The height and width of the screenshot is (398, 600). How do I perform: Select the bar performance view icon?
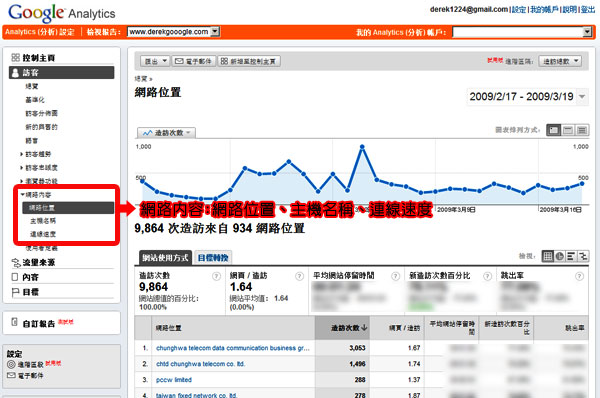(571, 256)
